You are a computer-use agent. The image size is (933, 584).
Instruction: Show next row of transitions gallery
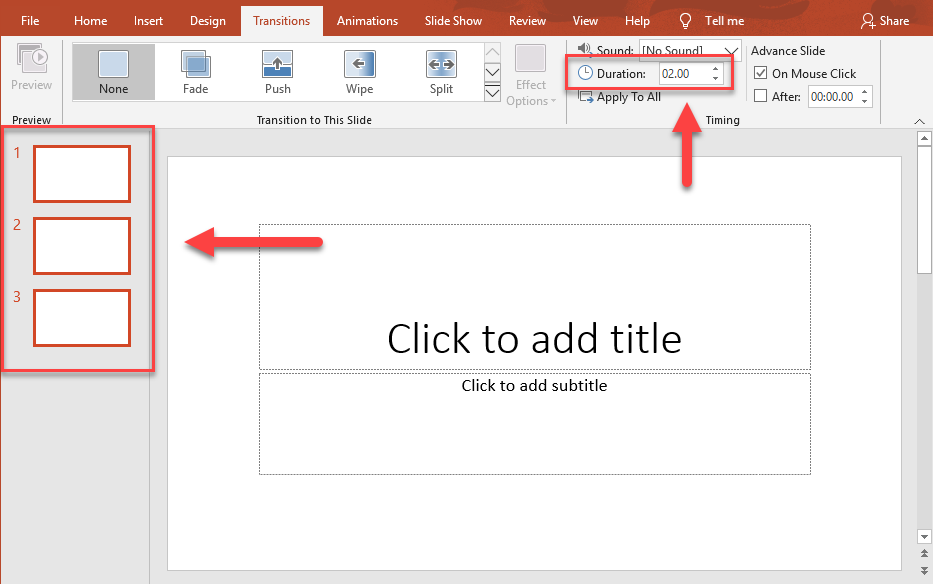pos(493,73)
